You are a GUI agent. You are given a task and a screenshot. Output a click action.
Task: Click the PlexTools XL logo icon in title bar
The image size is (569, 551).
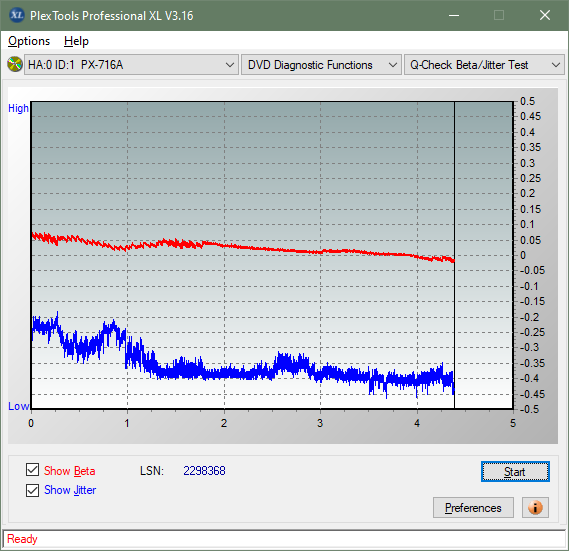[16, 15]
